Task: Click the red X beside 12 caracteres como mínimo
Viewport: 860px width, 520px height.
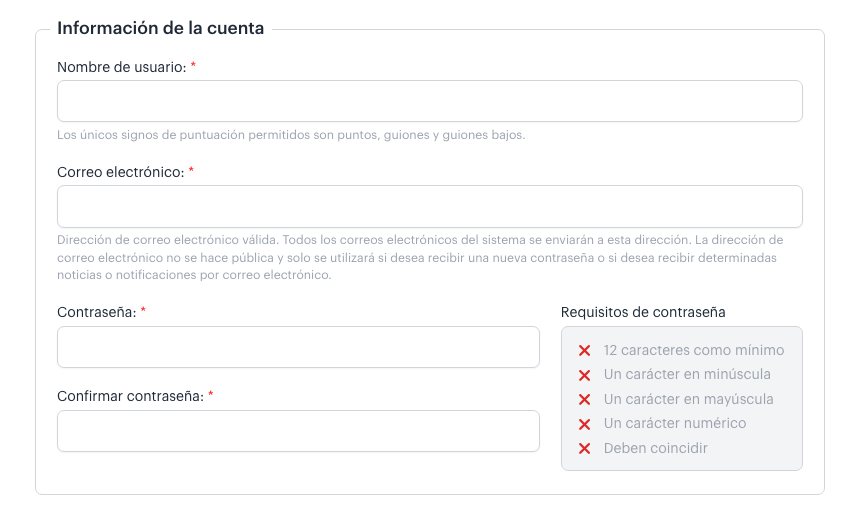Action: point(584,351)
